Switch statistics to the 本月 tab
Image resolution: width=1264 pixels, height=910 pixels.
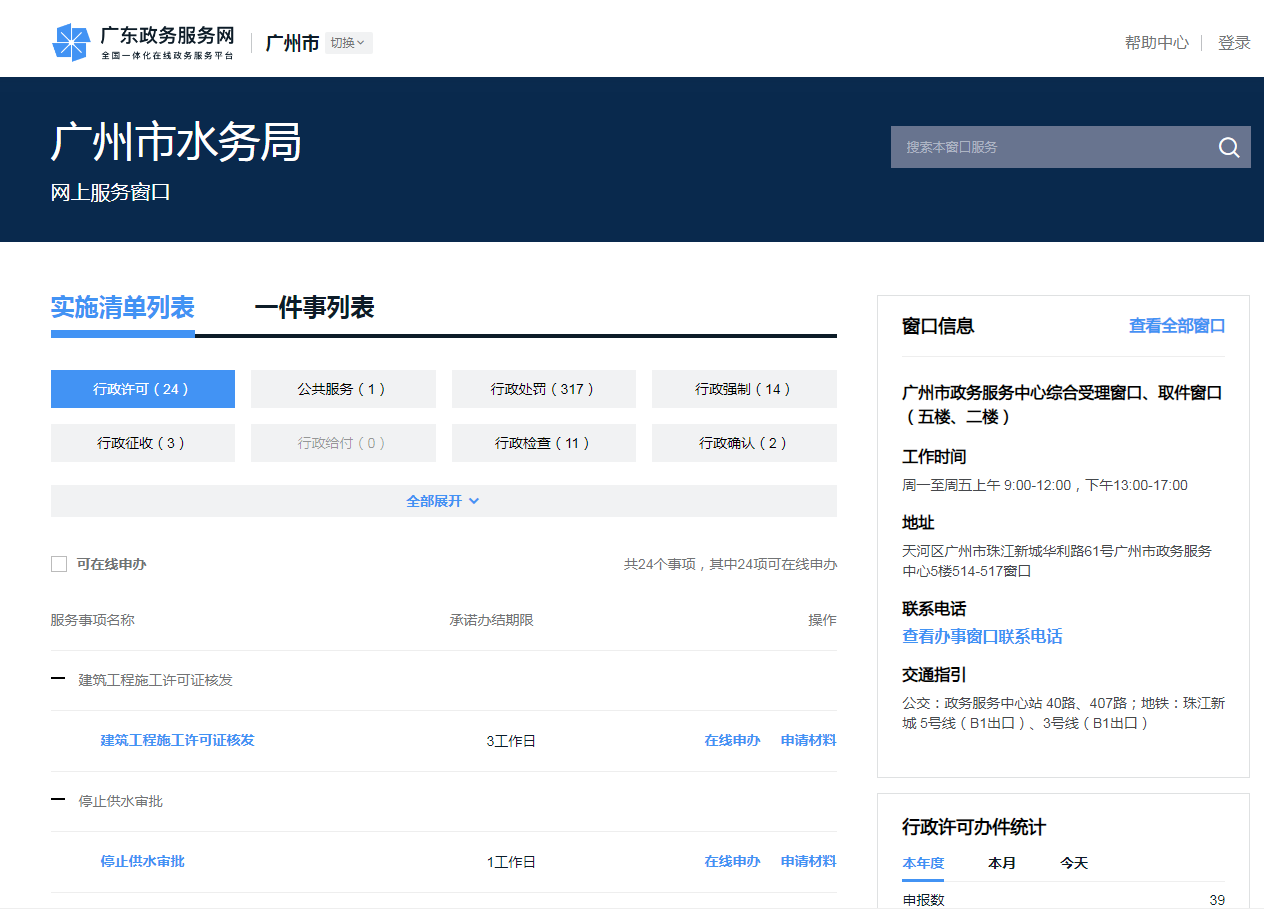pos(1001,863)
